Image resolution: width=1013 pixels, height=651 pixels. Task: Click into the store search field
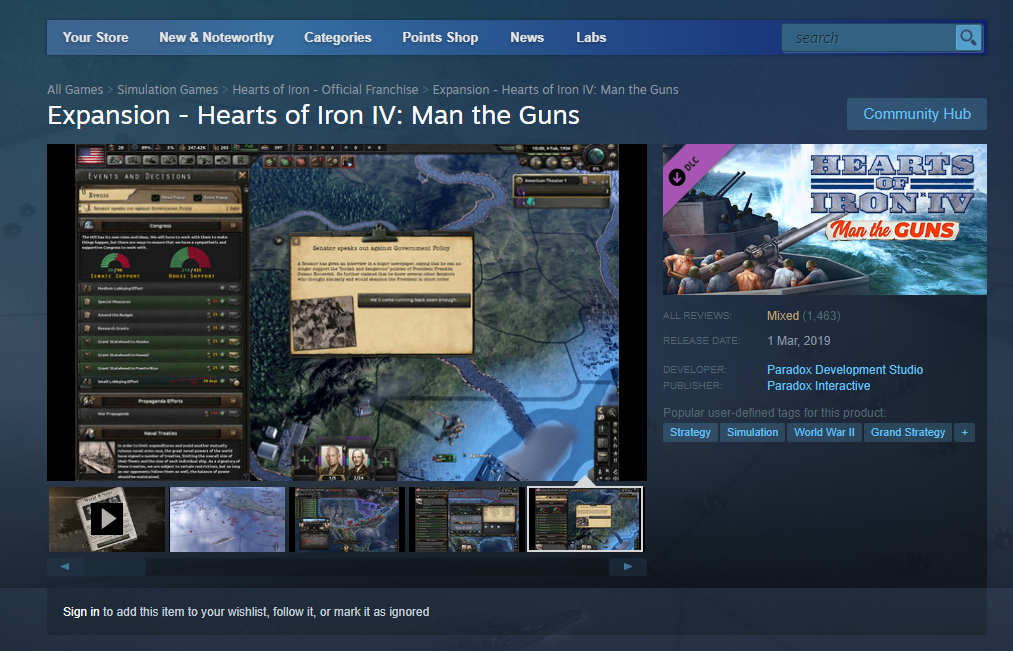click(x=869, y=37)
